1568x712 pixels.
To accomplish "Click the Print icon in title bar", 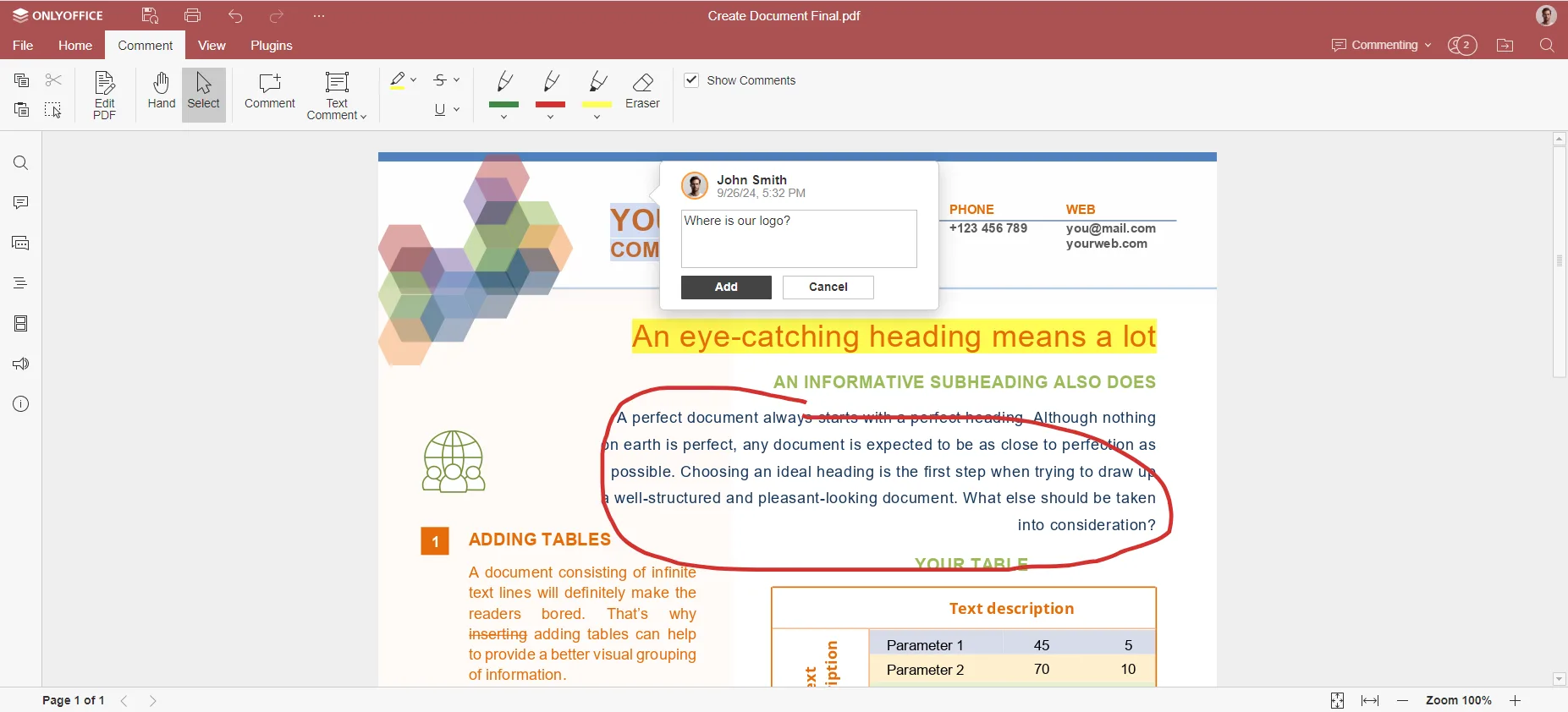I will tap(192, 15).
